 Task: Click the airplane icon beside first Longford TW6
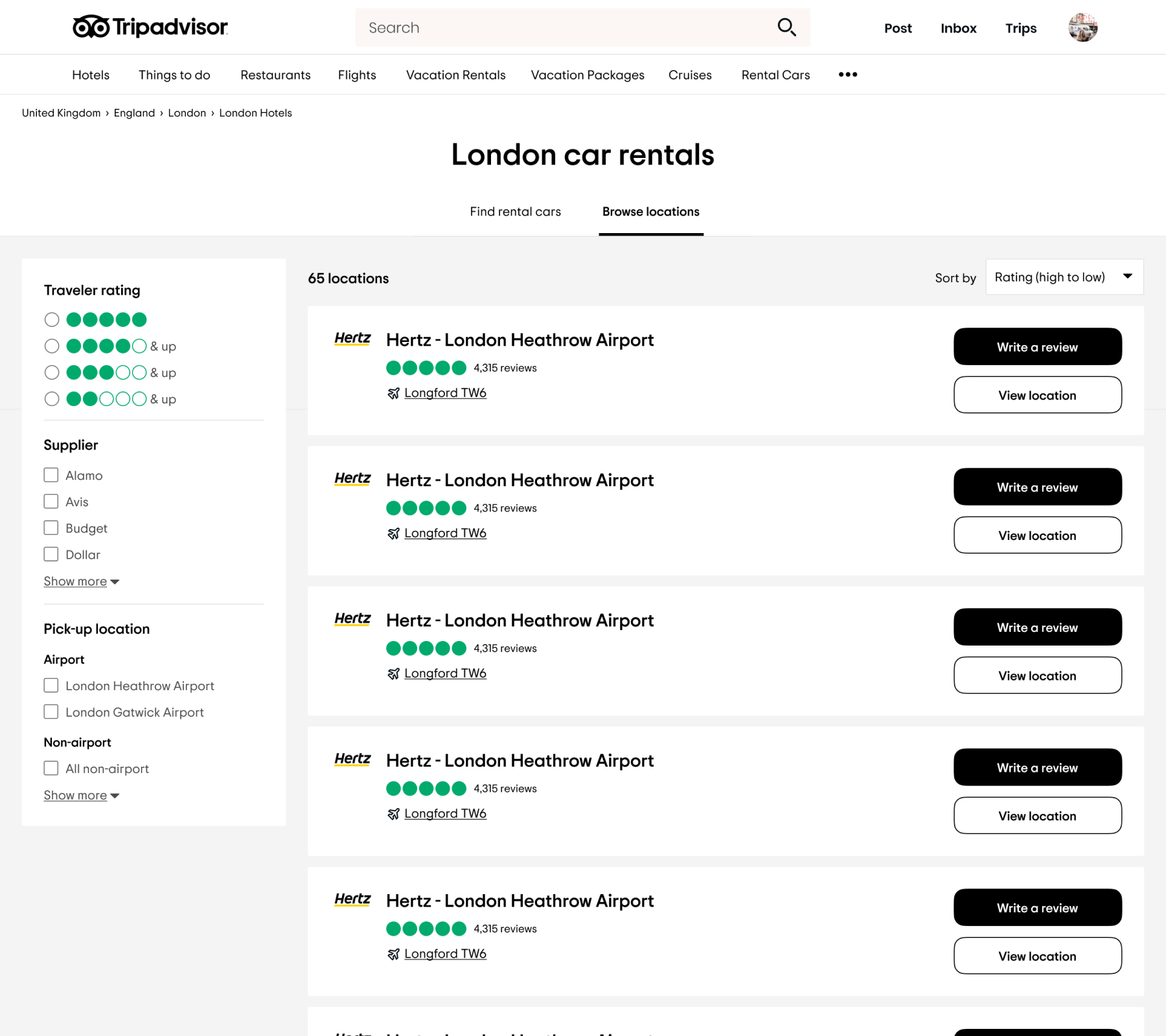[393, 394]
